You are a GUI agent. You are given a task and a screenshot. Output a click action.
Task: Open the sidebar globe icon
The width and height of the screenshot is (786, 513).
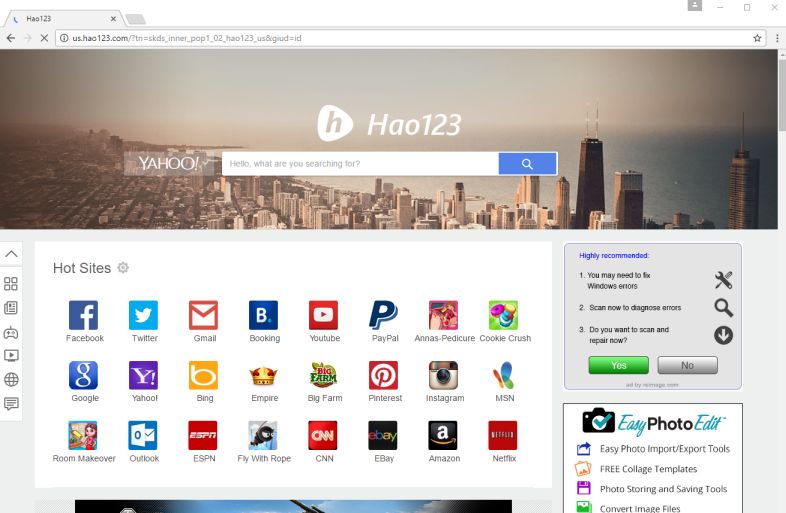coord(11,380)
